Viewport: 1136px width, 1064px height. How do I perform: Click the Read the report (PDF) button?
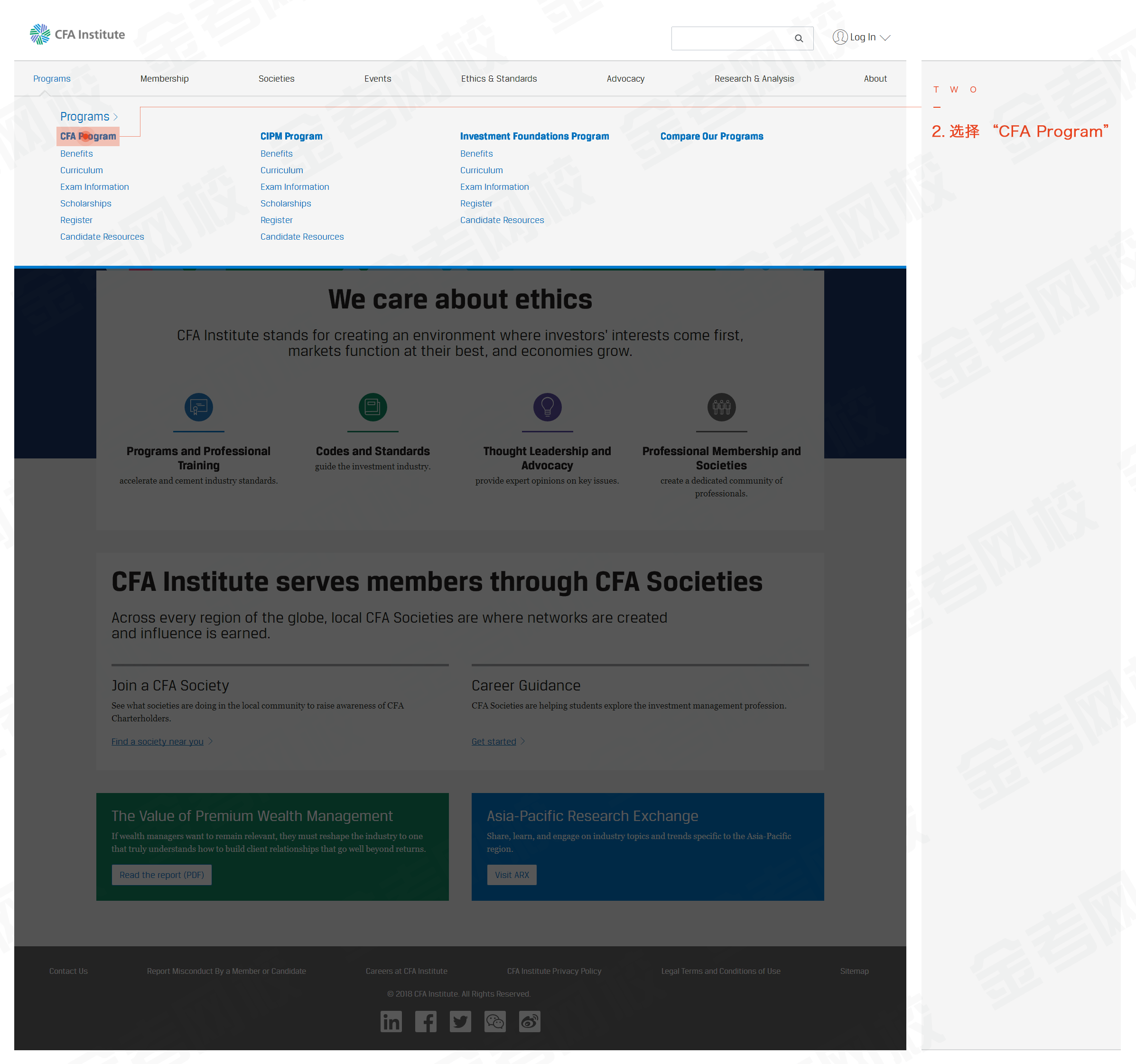pos(162,874)
